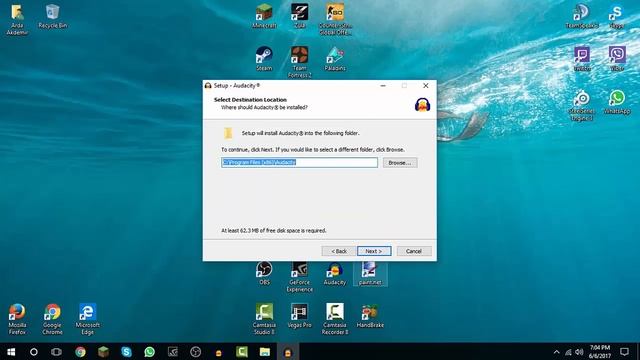This screenshot has height=360, width=640.
Task: Show hidden system tray icons
Action: point(556,352)
